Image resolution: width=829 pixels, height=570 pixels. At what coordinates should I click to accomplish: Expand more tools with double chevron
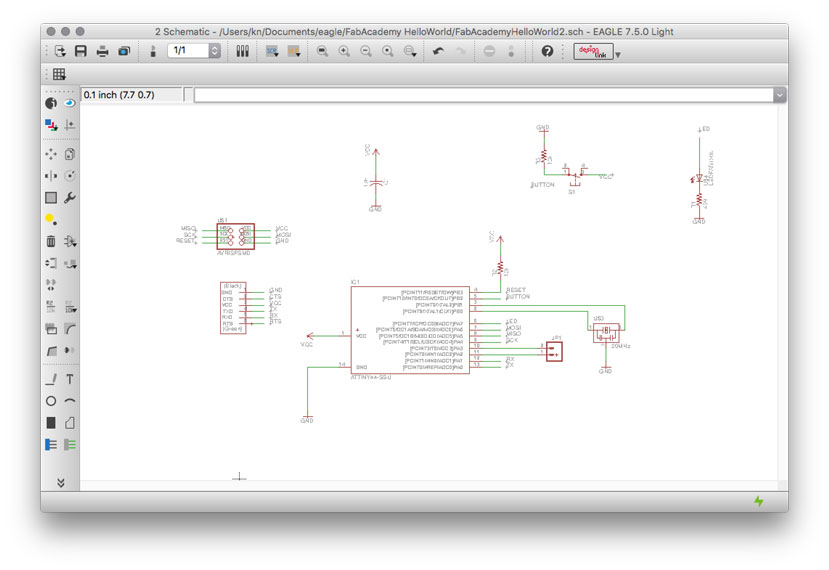click(61, 483)
